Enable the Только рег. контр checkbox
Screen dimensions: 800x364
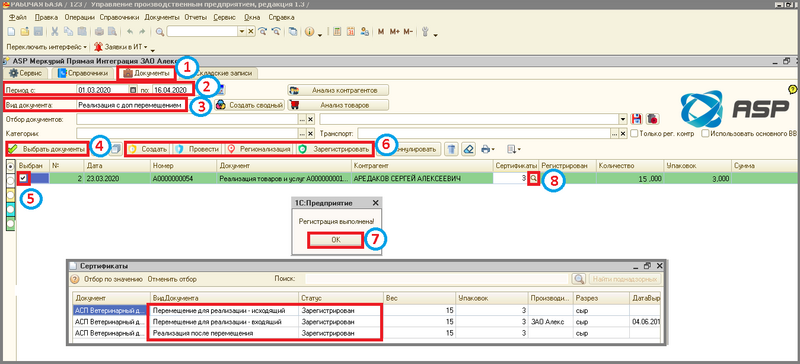[x=634, y=133]
